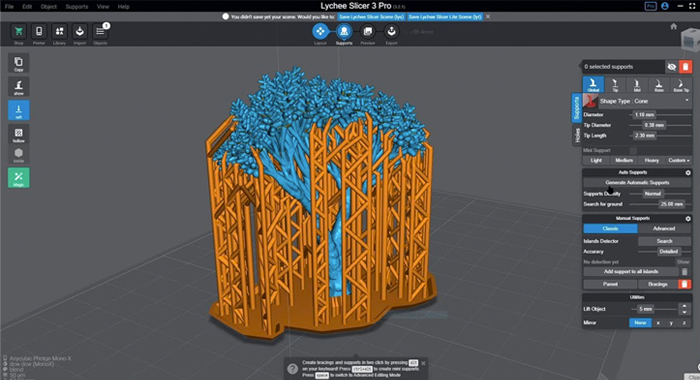The height and width of the screenshot is (380, 700).
Task: Switch manual supports to Advanced mode
Action: tap(664, 229)
